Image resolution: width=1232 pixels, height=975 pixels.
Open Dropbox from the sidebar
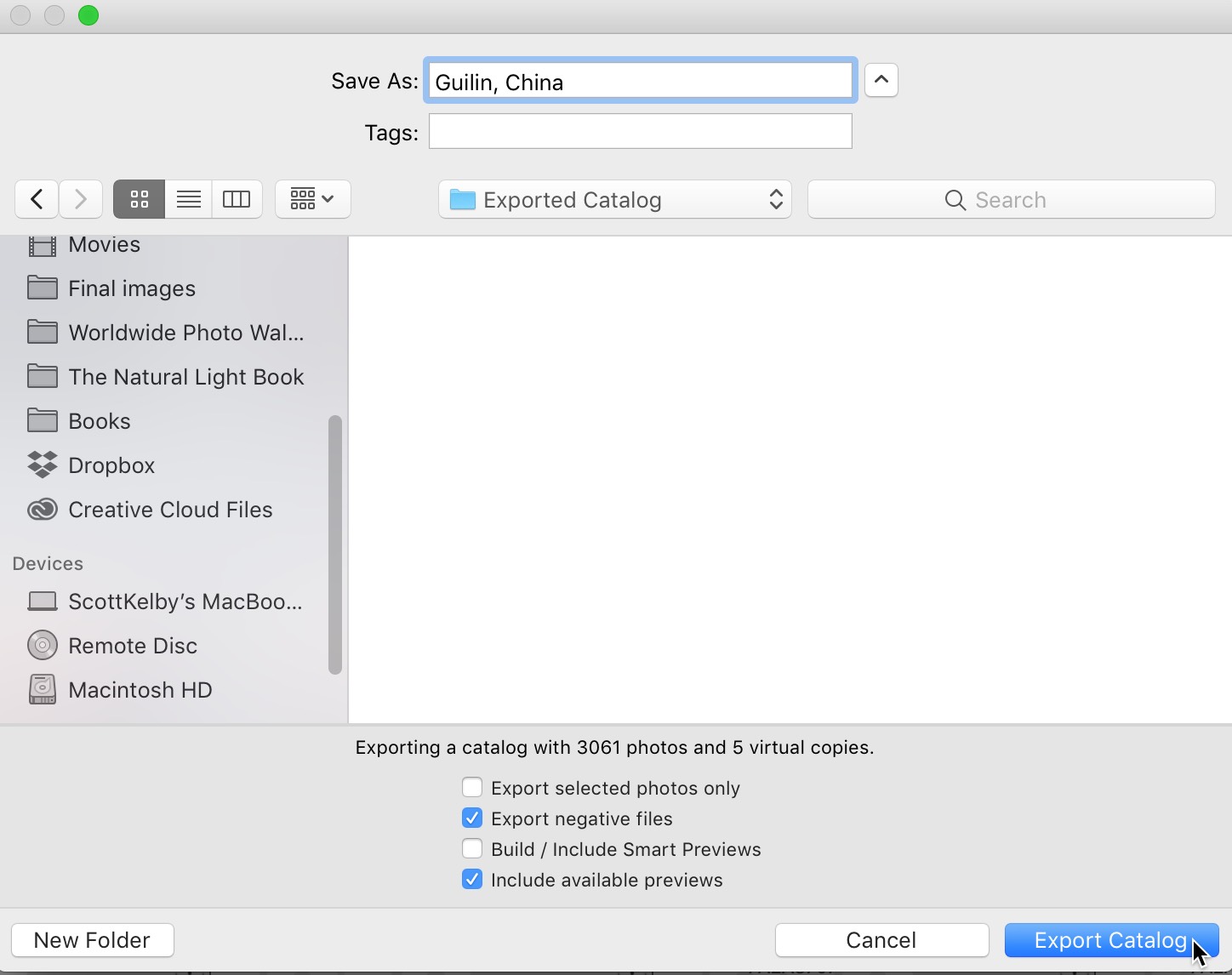click(x=111, y=465)
